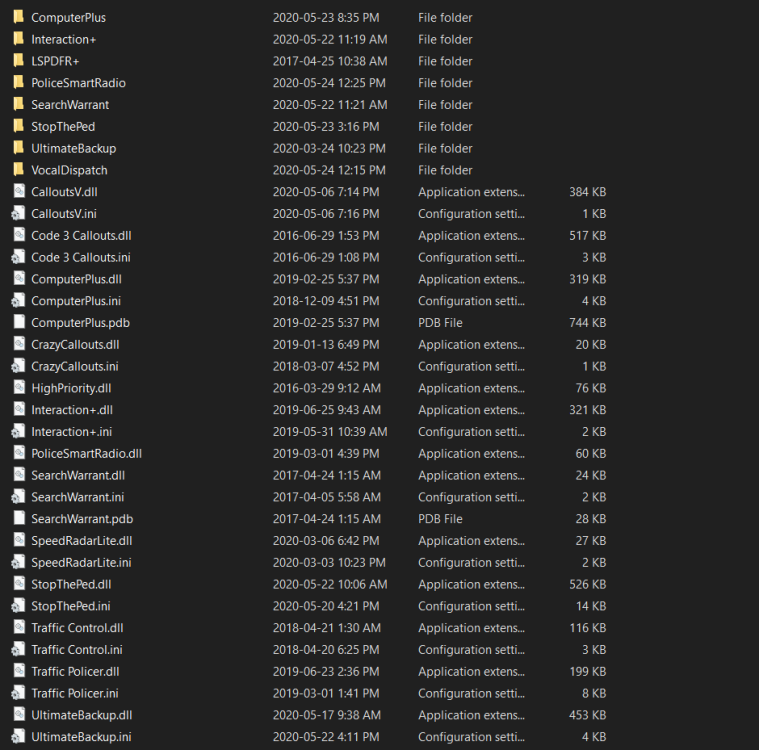Select the ComputerPlus.pdb blank file icon

pos(19,322)
